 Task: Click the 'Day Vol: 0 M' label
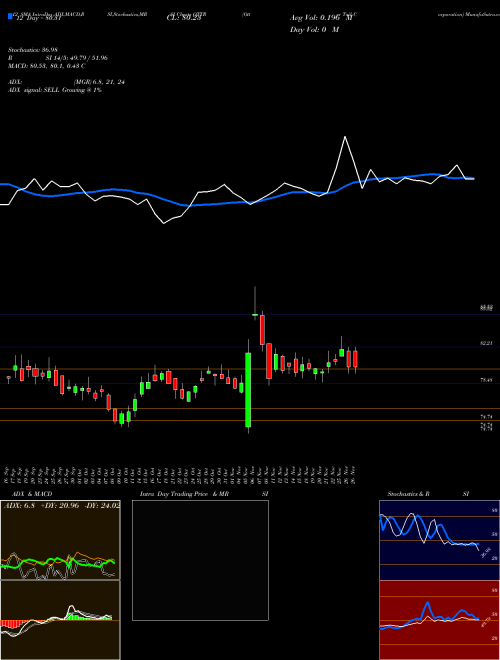[314, 30]
